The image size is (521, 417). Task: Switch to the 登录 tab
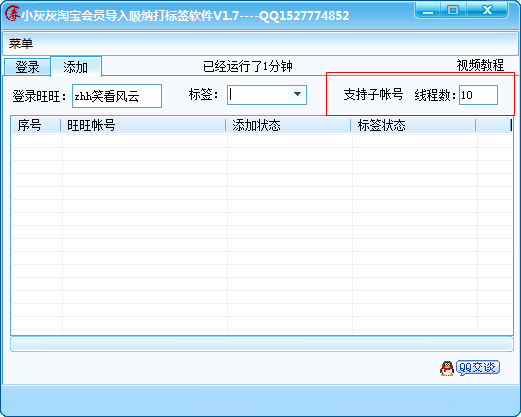point(27,67)
